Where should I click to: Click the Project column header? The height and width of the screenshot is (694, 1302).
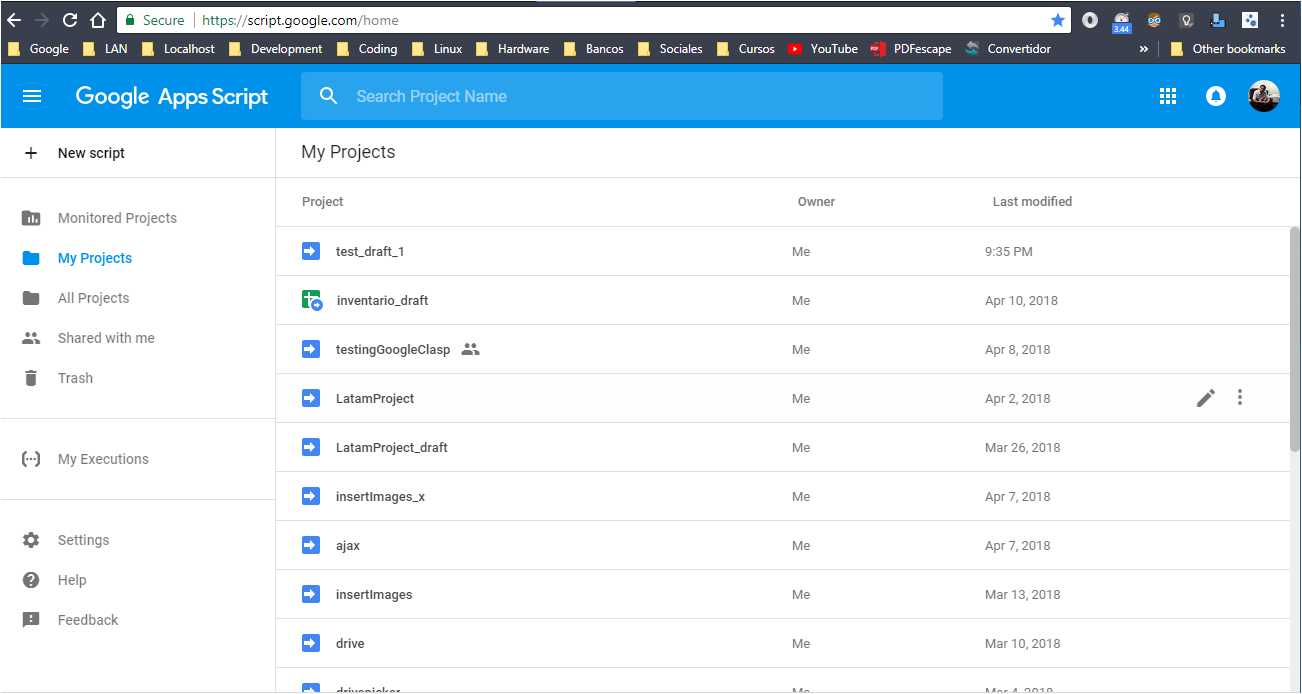(322, 201)
